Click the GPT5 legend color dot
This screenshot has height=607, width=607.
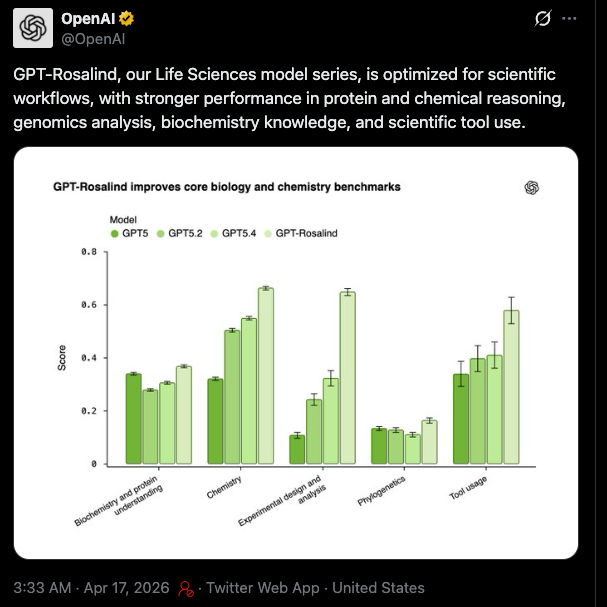pos(114,233)
